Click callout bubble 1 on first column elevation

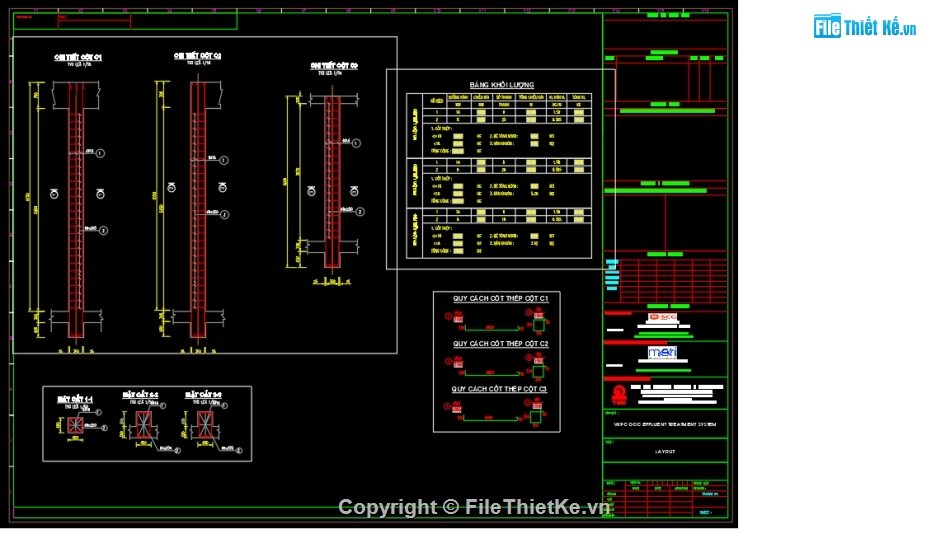point(101,152)
